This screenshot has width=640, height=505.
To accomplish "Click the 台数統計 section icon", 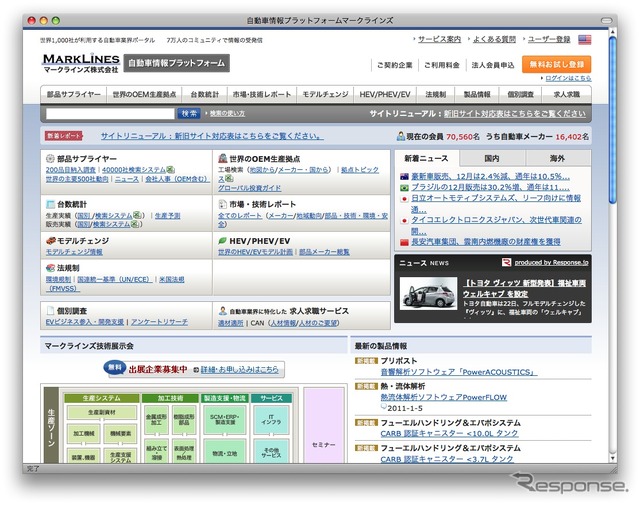I will click(x=50, y=204).
